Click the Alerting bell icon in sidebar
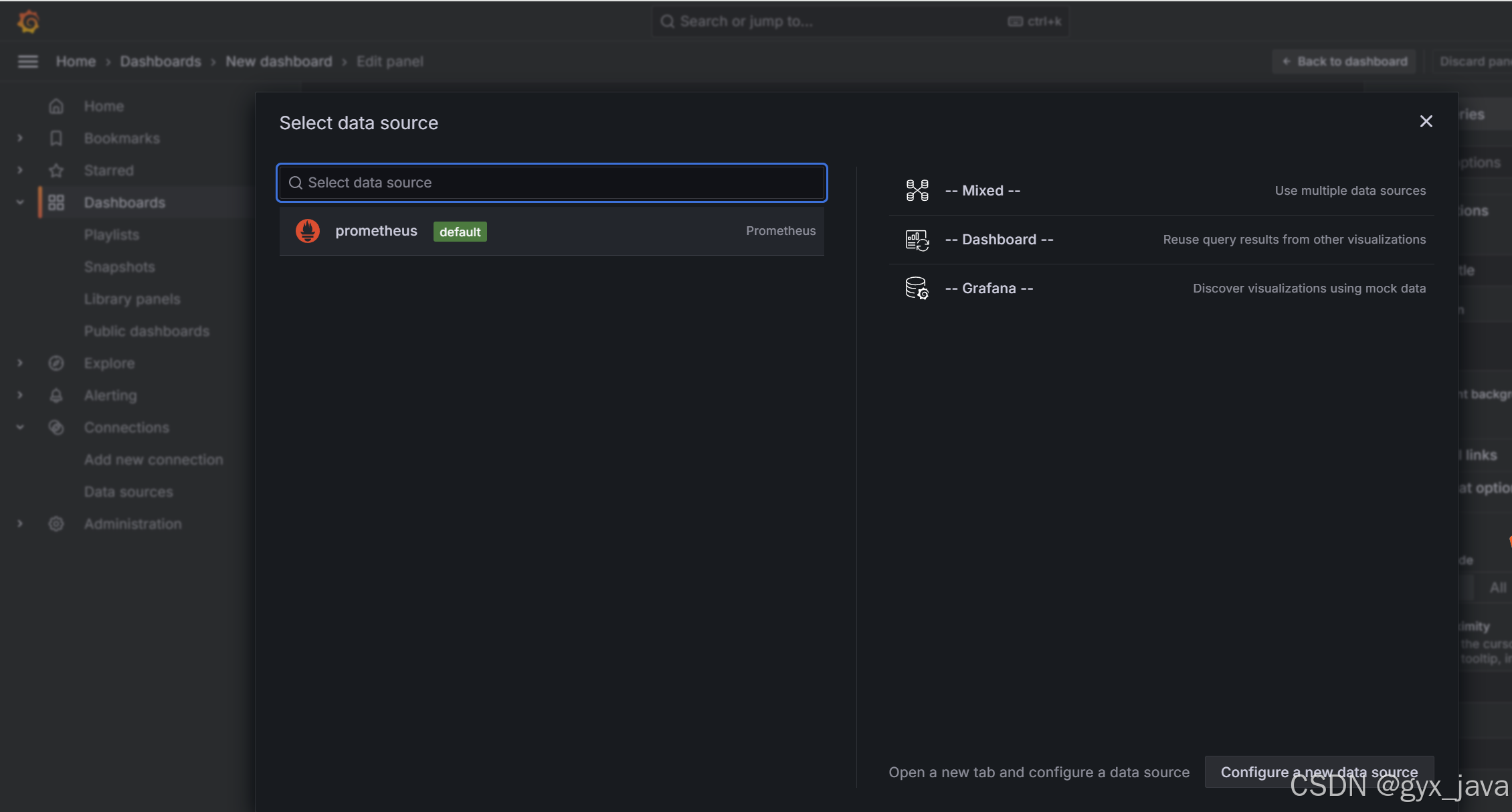Screen dimensions: 1512x812 click(56, 396)
